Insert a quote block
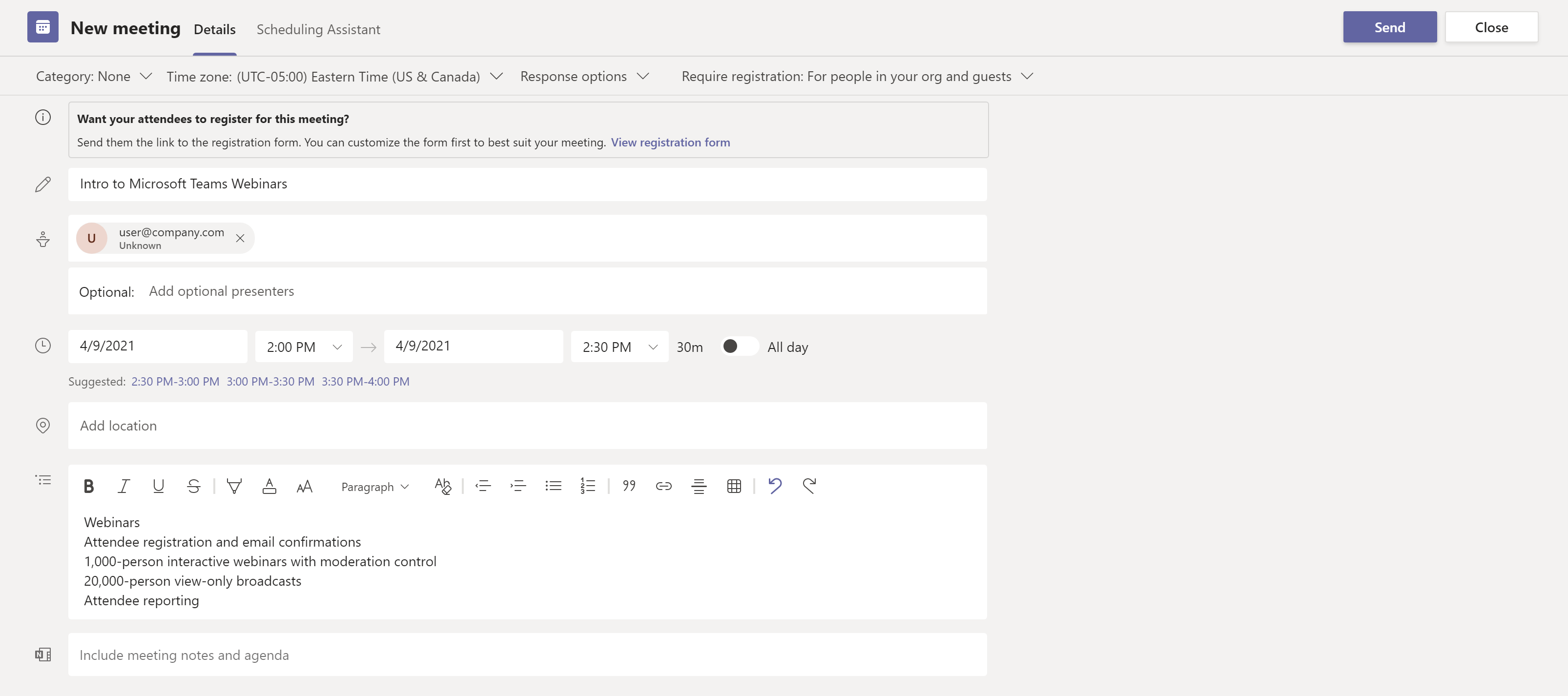Viewport: 1568px width, 696px height. pyautogui.click(x=629, y=486)
